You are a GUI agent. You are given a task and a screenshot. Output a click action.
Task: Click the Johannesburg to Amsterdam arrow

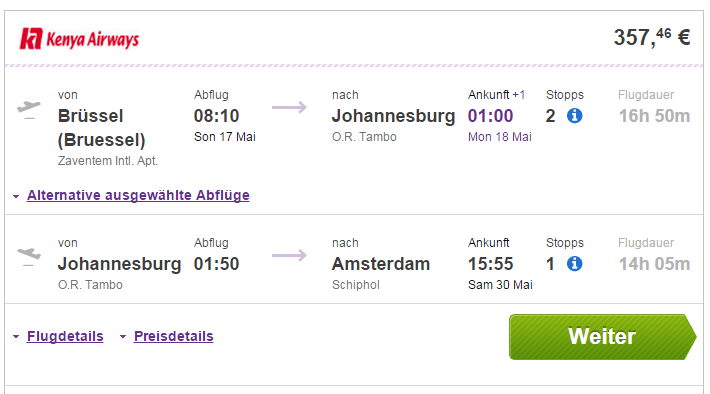[289, 255]
